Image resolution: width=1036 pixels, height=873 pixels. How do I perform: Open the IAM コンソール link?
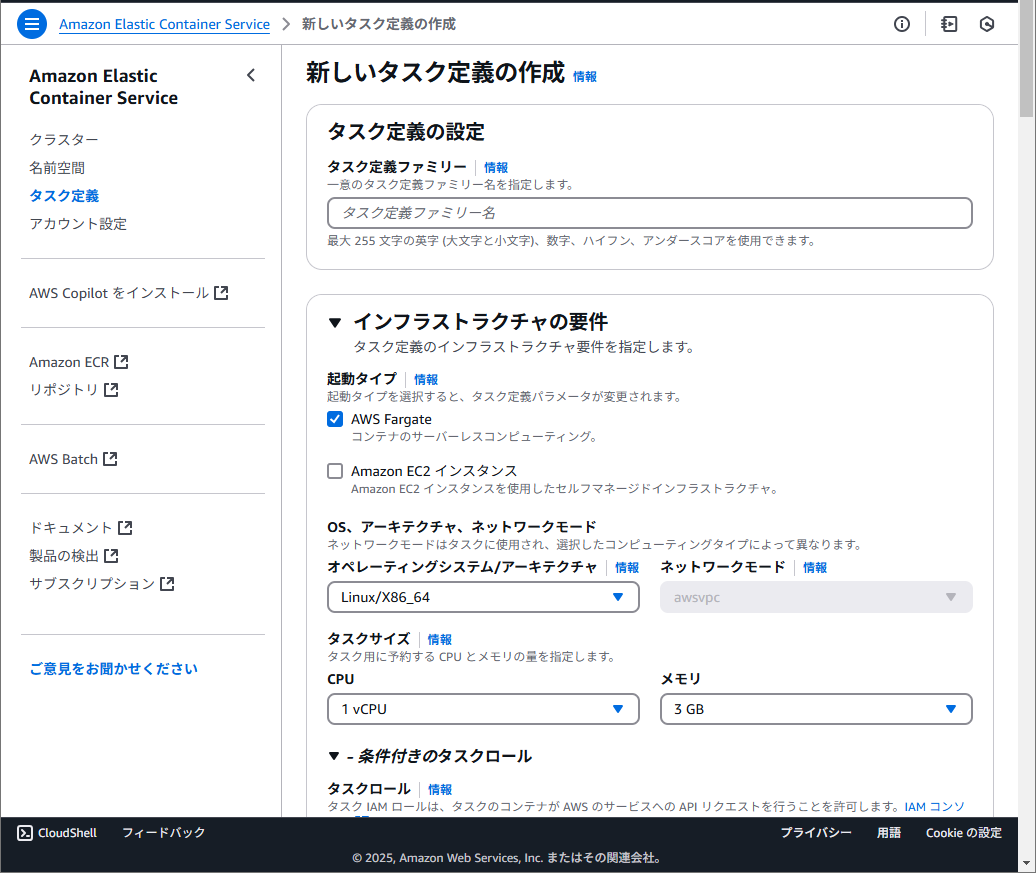tap(935, 807)
